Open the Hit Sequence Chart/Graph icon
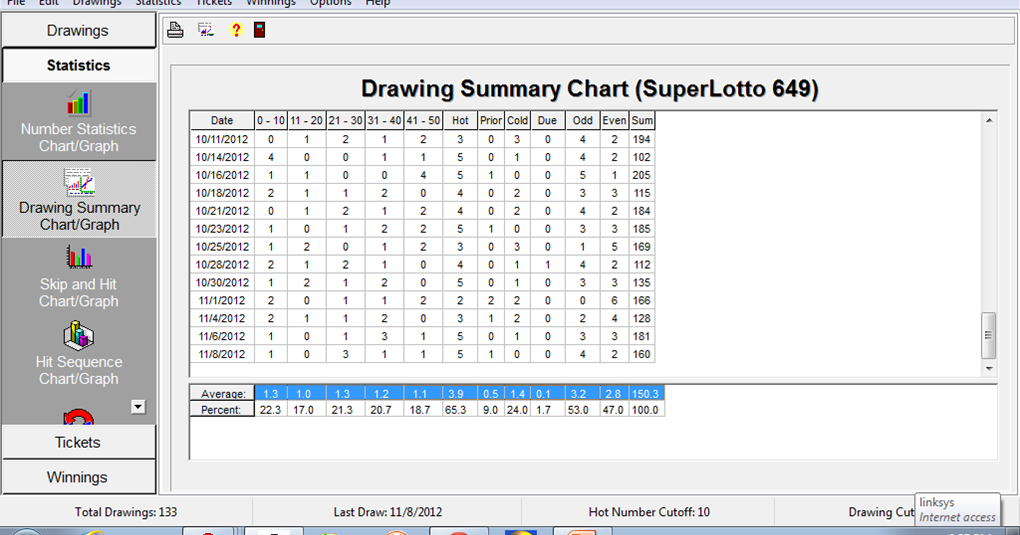The image size is (1020, 535). (x=79, y=336)
